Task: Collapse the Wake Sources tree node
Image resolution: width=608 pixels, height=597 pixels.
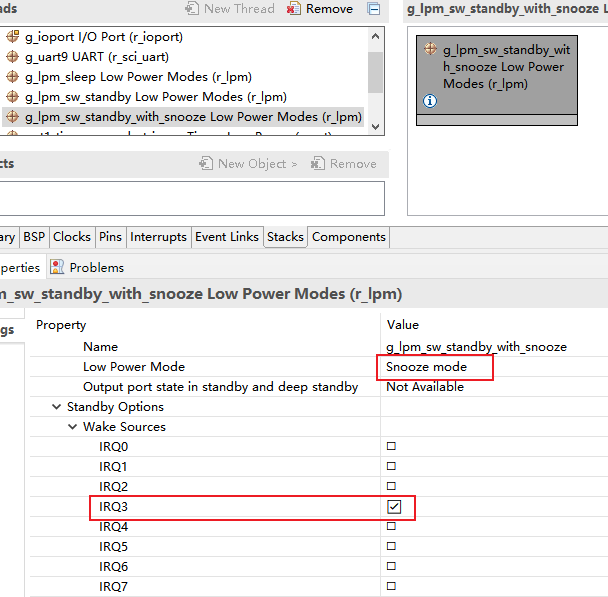Action: (x=73, y=427)
